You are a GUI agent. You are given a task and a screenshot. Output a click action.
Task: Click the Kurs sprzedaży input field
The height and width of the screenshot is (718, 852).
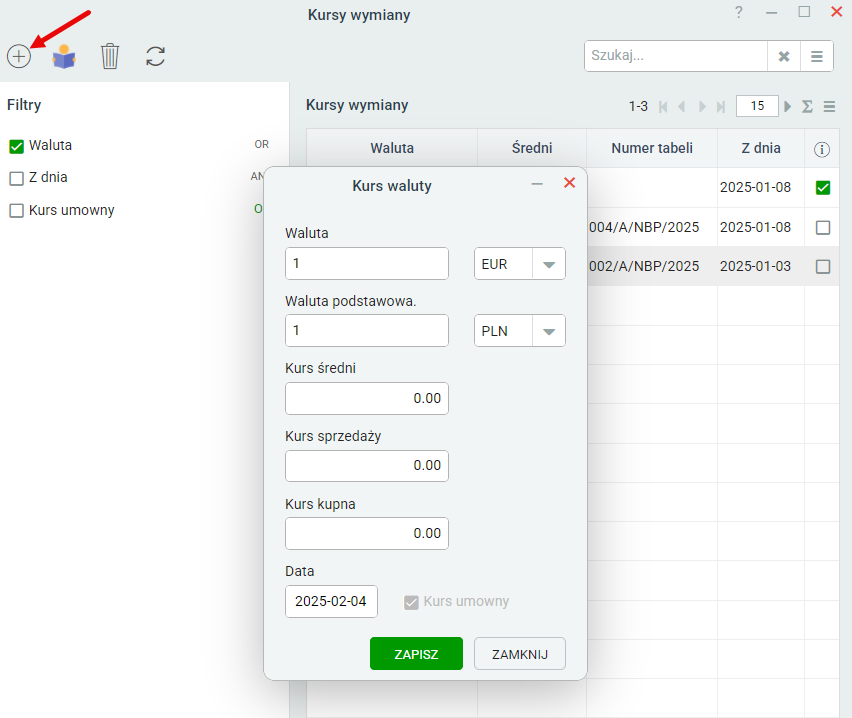pyautogui.click(x=367, y=466)
